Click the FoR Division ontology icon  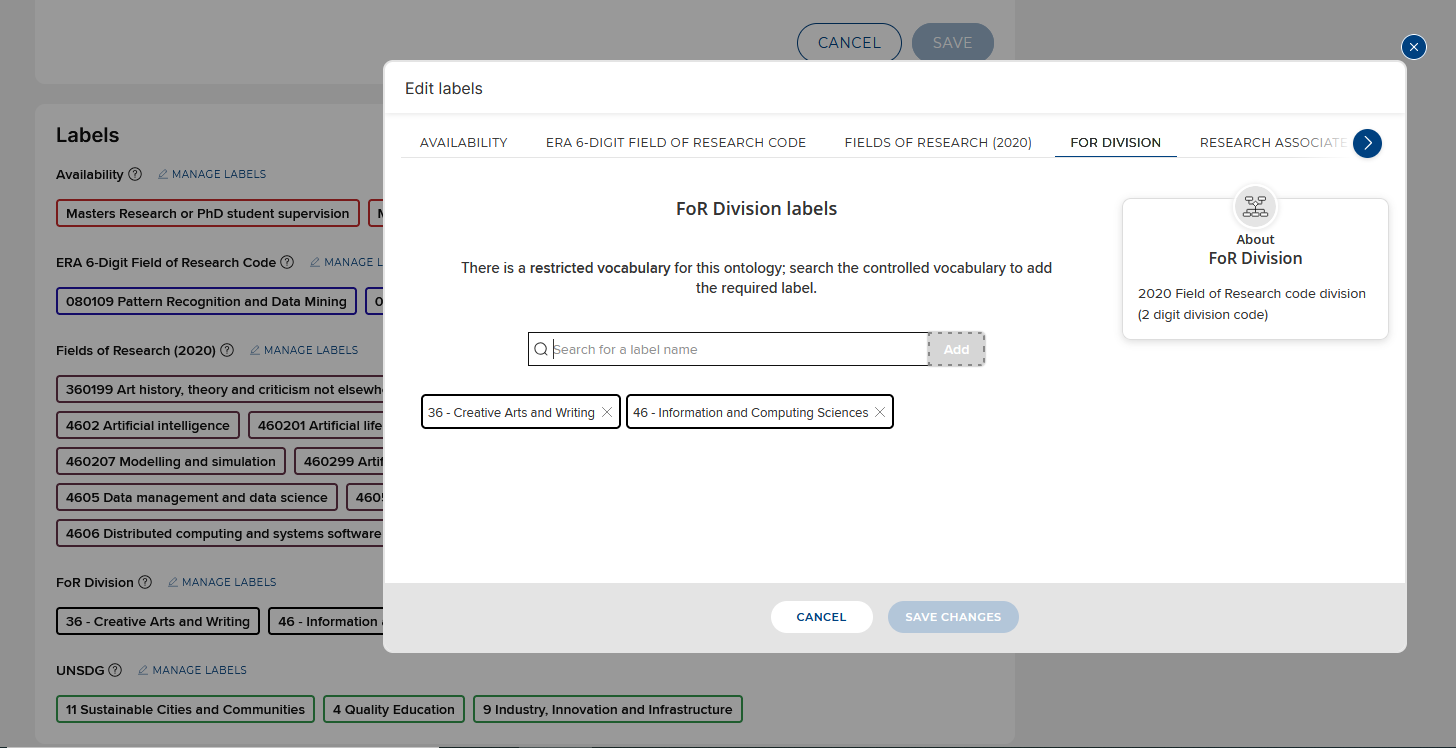coord(1254,206)
